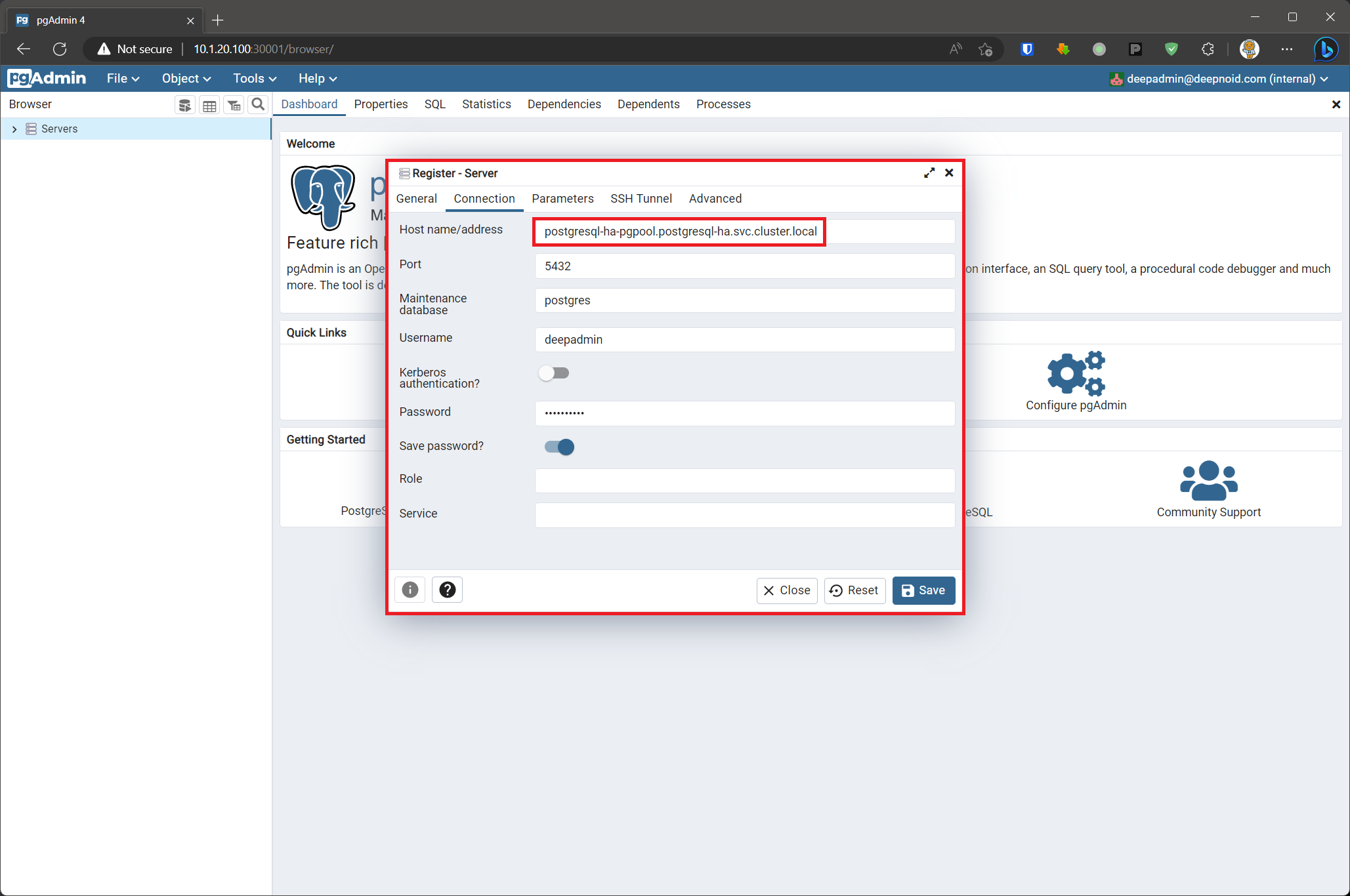Viewport: 1350px width, 896px height.
Task: Open the Statistics panel tab
Action: point(486,104)
